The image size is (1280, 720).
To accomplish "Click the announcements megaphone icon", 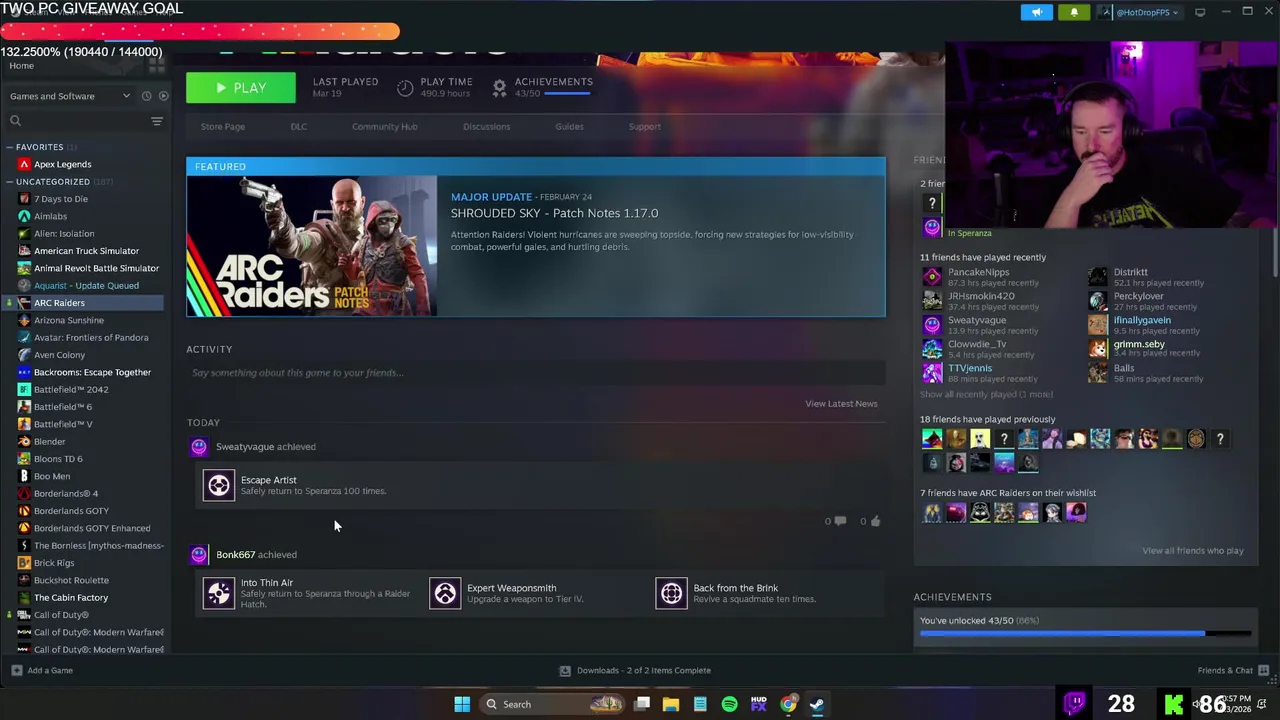I will 1037,12.
